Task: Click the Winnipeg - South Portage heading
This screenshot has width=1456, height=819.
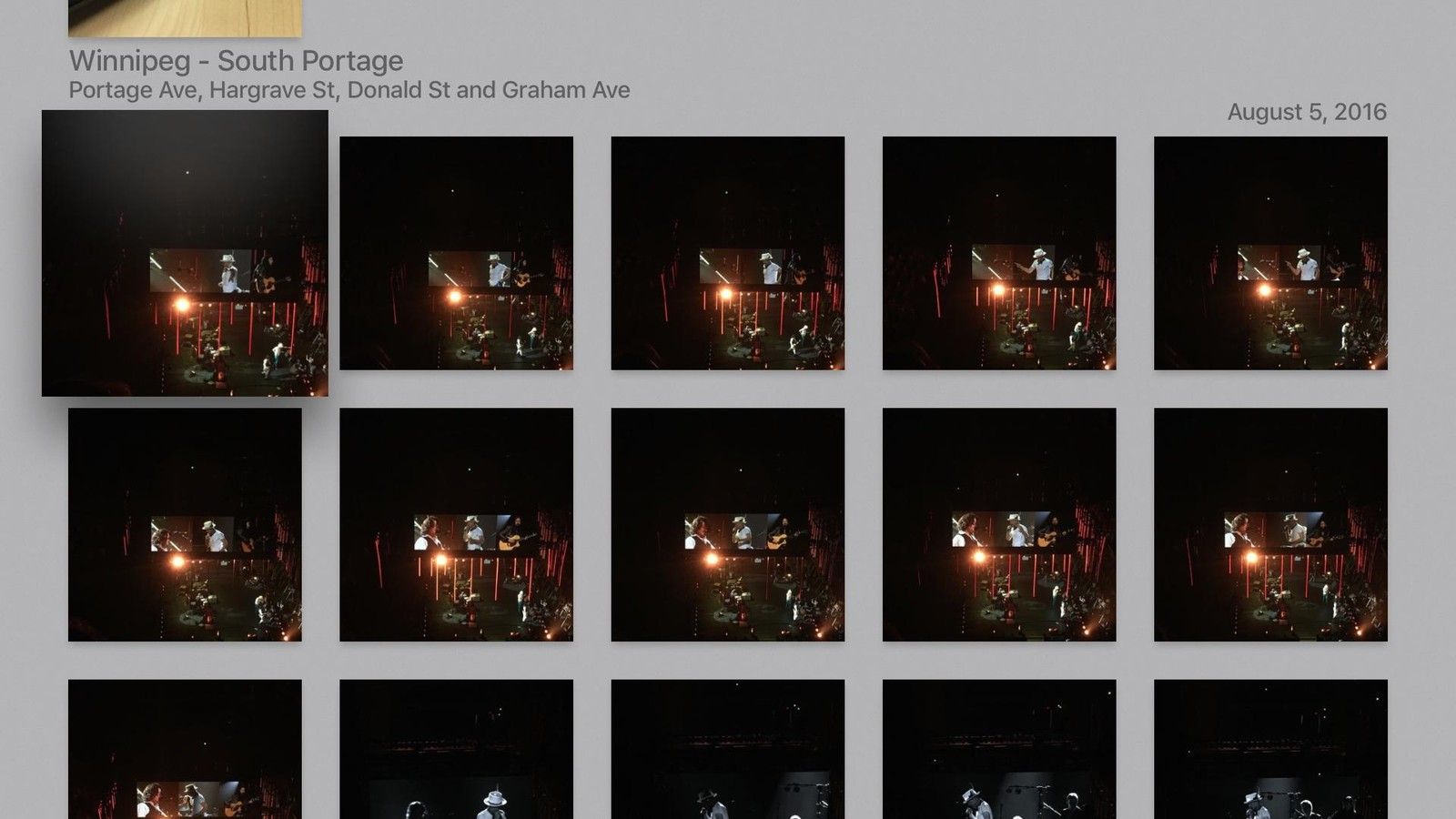Action: pyautogui.click(x=236, y=61)
